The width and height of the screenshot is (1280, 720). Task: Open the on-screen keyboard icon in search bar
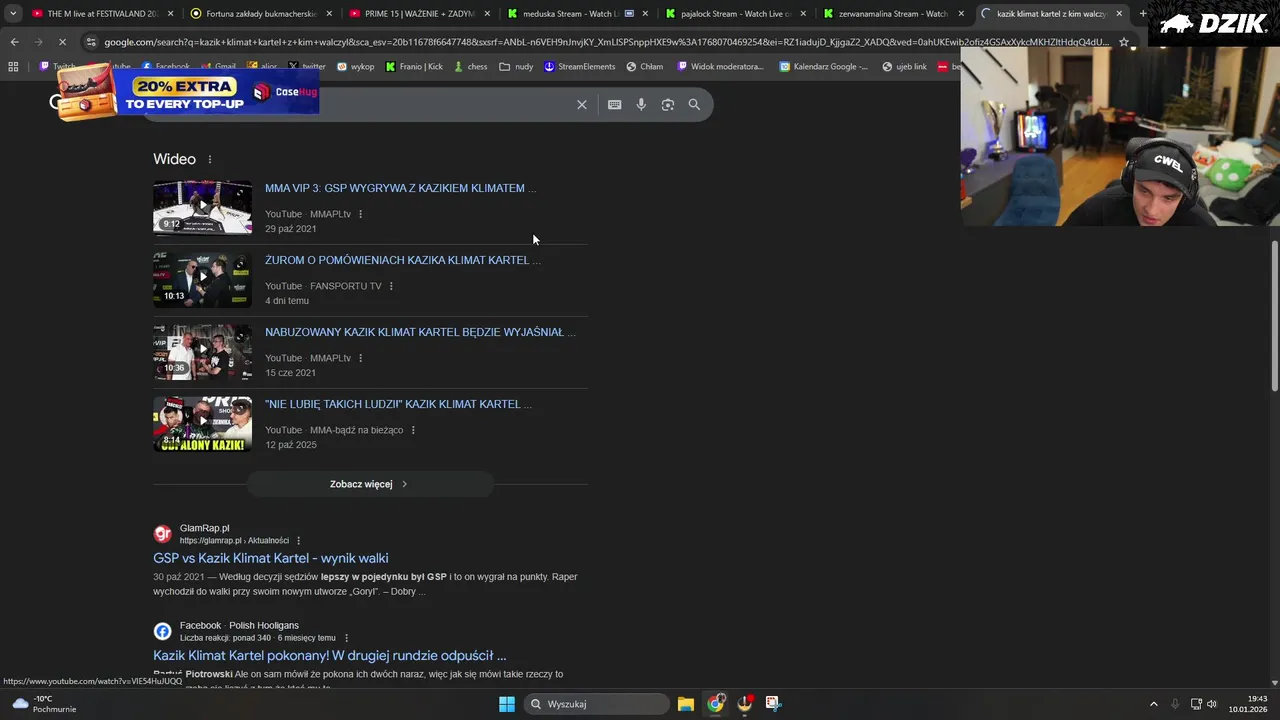[615, 105]
